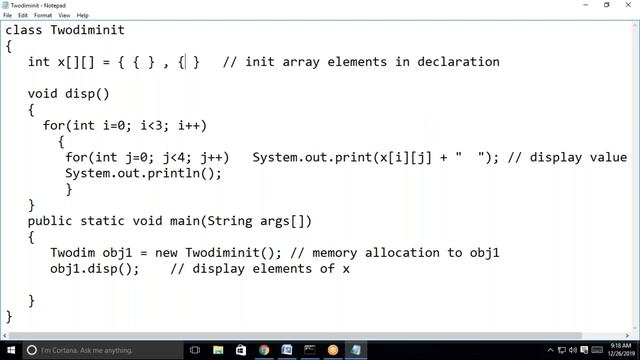This screenshot has width=640, height=360.
Task: Click the 'init array elements in declaration' comment
Action: 372,62
